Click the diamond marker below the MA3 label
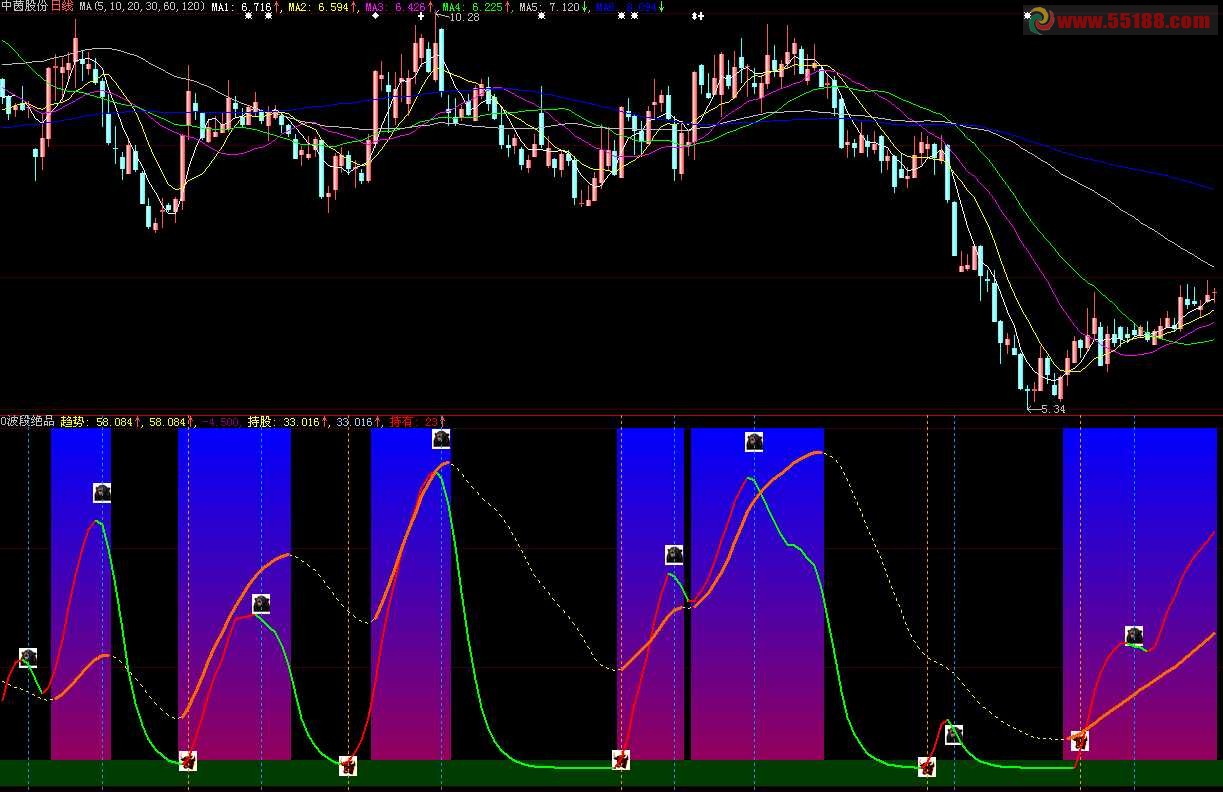Screen dimensions: 1223x792 (375, 16)
